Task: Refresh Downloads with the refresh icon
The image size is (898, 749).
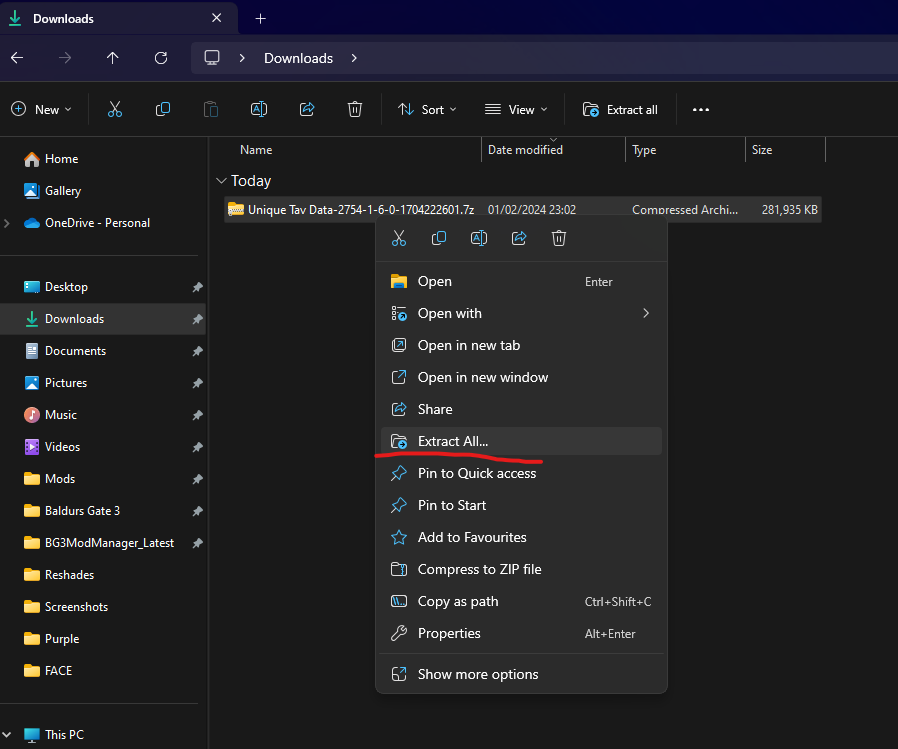Action: pyautogui.click(x=160, y=58)
